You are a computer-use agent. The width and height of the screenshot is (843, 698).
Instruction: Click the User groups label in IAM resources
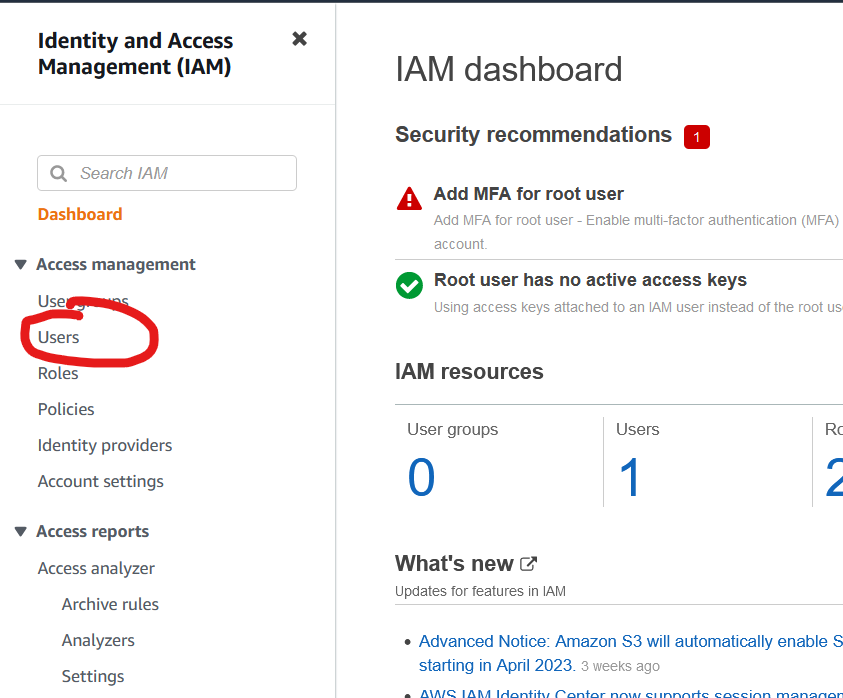pos(453,429)
